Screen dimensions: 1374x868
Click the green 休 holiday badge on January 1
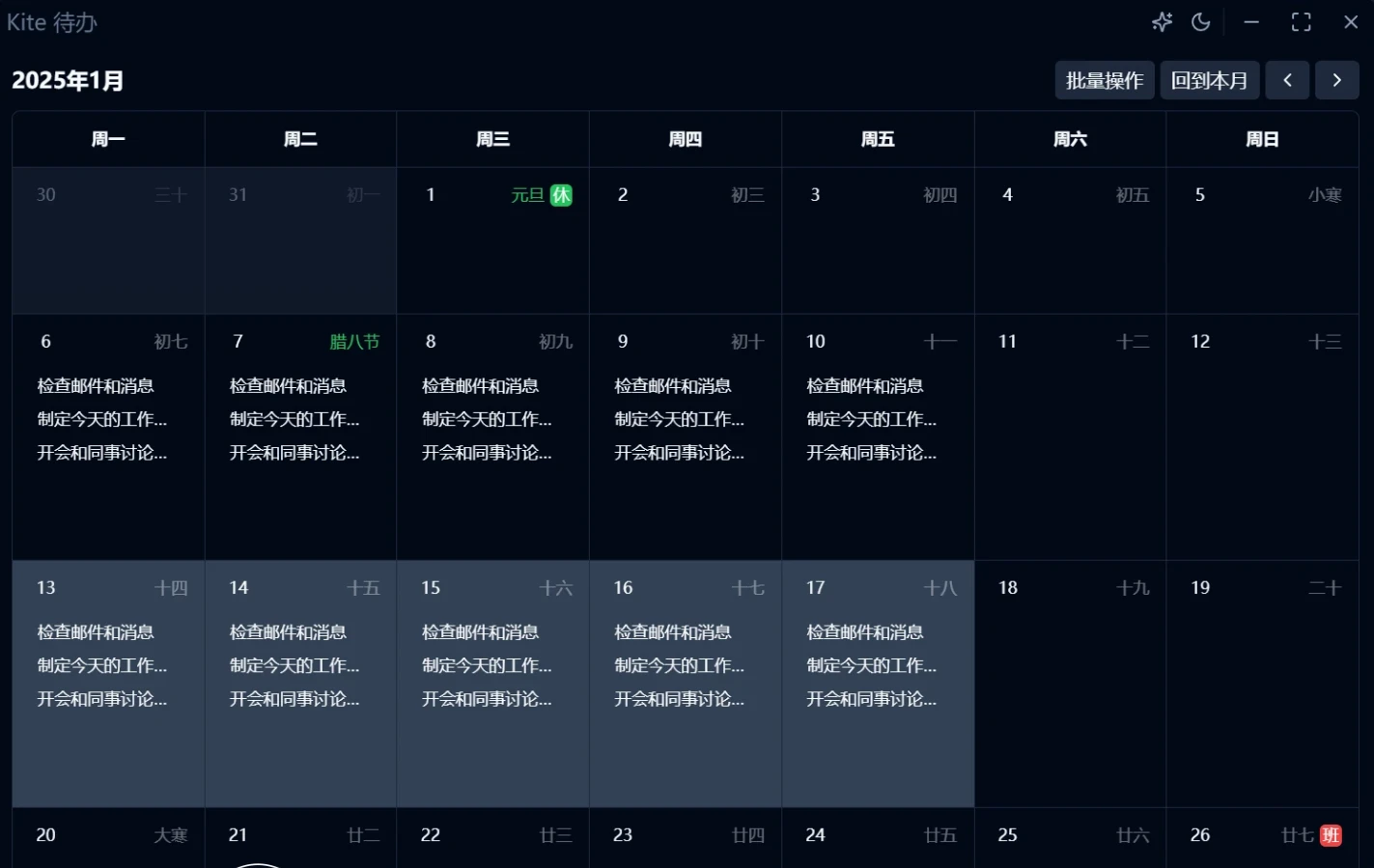(x=561, y=195)
